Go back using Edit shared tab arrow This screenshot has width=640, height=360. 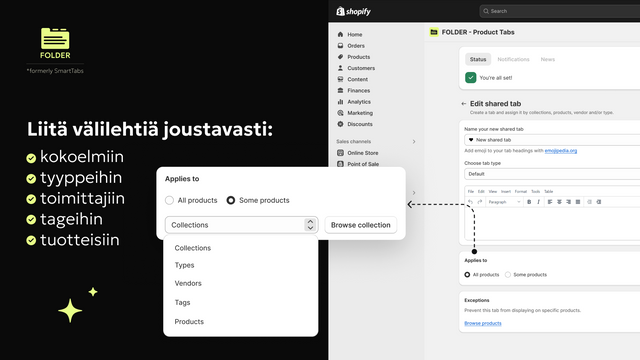click(464, 104)
